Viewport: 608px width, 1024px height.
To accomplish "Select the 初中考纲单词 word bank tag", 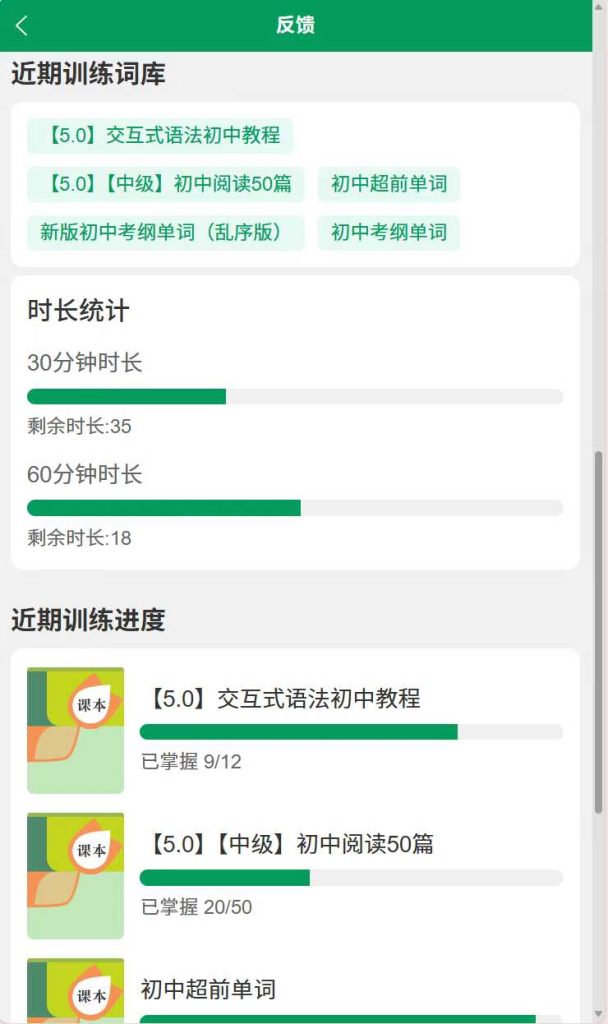I will (389, 232).
